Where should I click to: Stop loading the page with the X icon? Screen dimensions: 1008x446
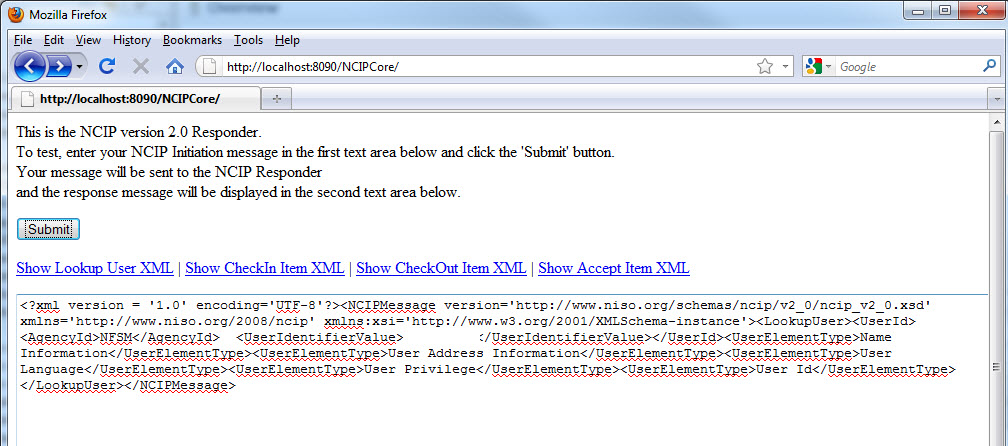click(x=141, y=66)
